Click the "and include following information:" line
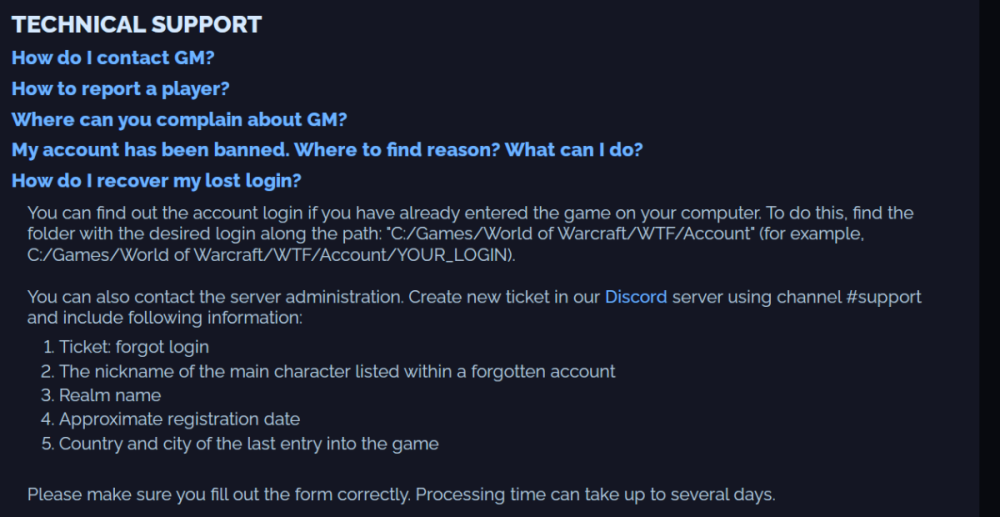The height and width of the screenshot is (517, 1000). 164,318
